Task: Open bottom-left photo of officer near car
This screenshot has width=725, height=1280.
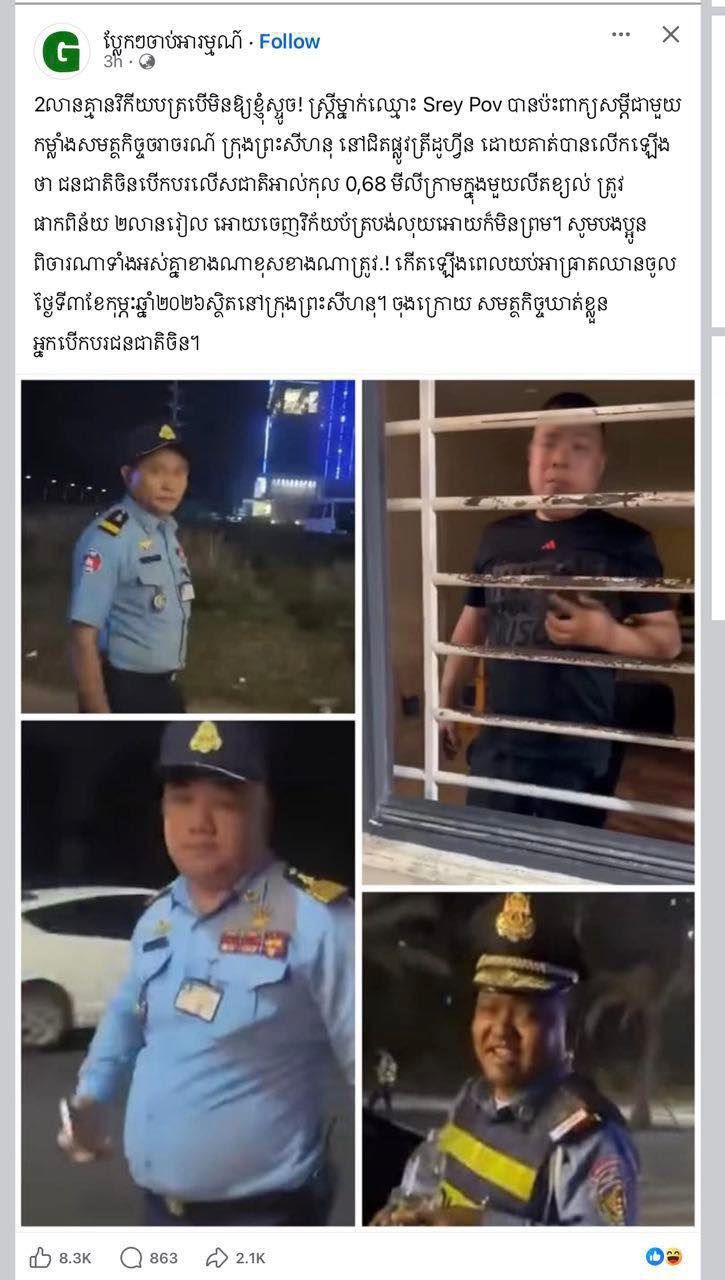Action: pos(188,973)
